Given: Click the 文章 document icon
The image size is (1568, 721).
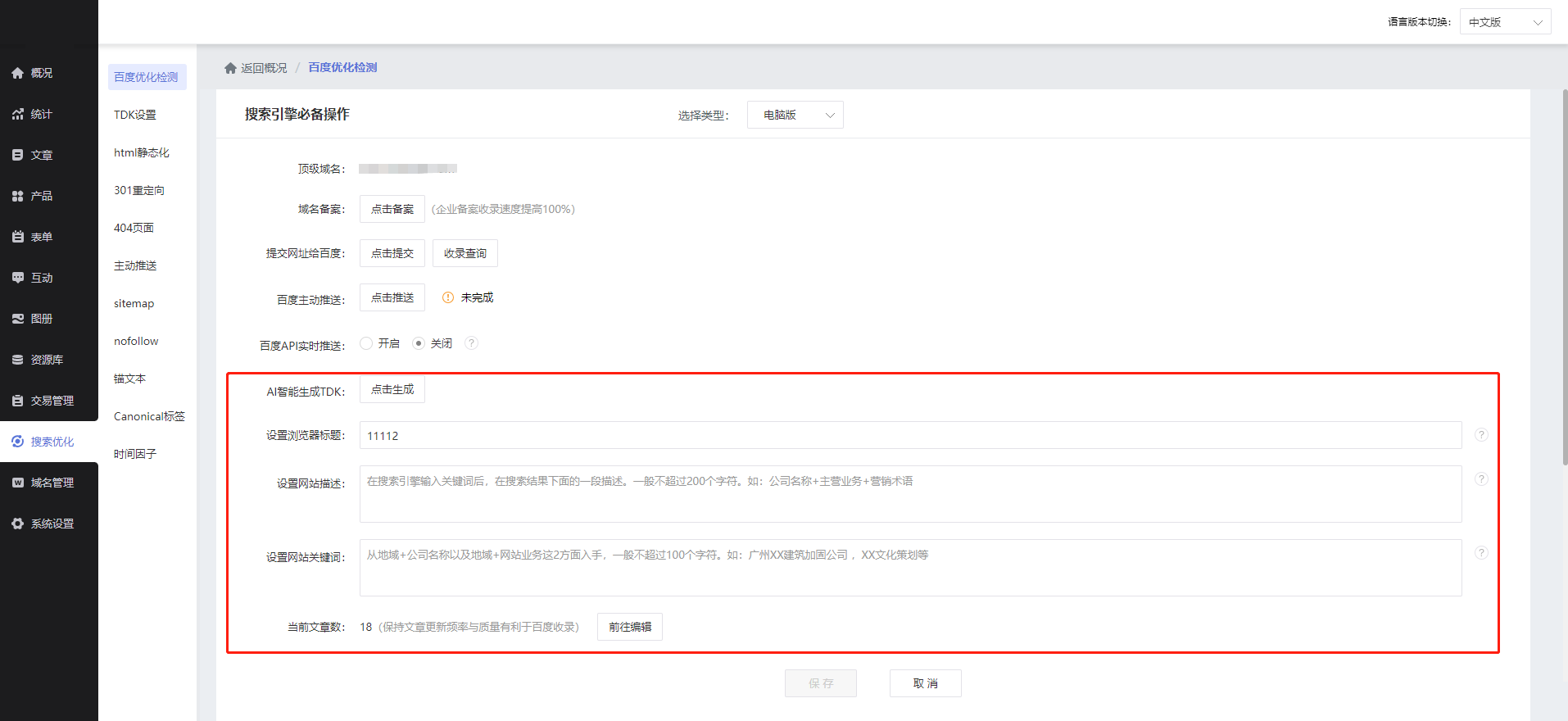Looking at the screenshot, I should [x=17, y=155].
